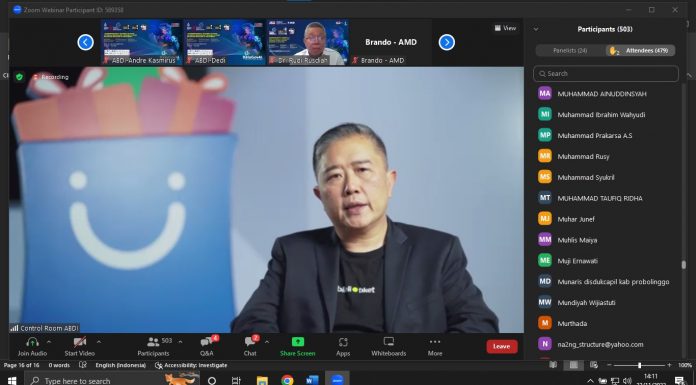
Task: Switch Word to Print Layout view
Action: 573,365
